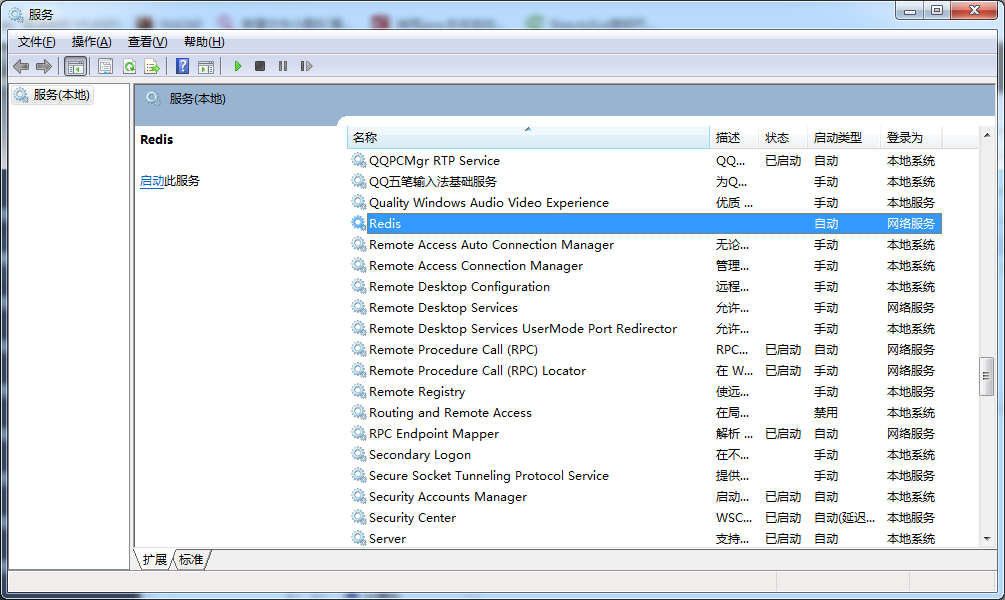Viewport: 1005px width, 600px height.
Task: Click gear icon beside Security Center
Action: point(358,517)
